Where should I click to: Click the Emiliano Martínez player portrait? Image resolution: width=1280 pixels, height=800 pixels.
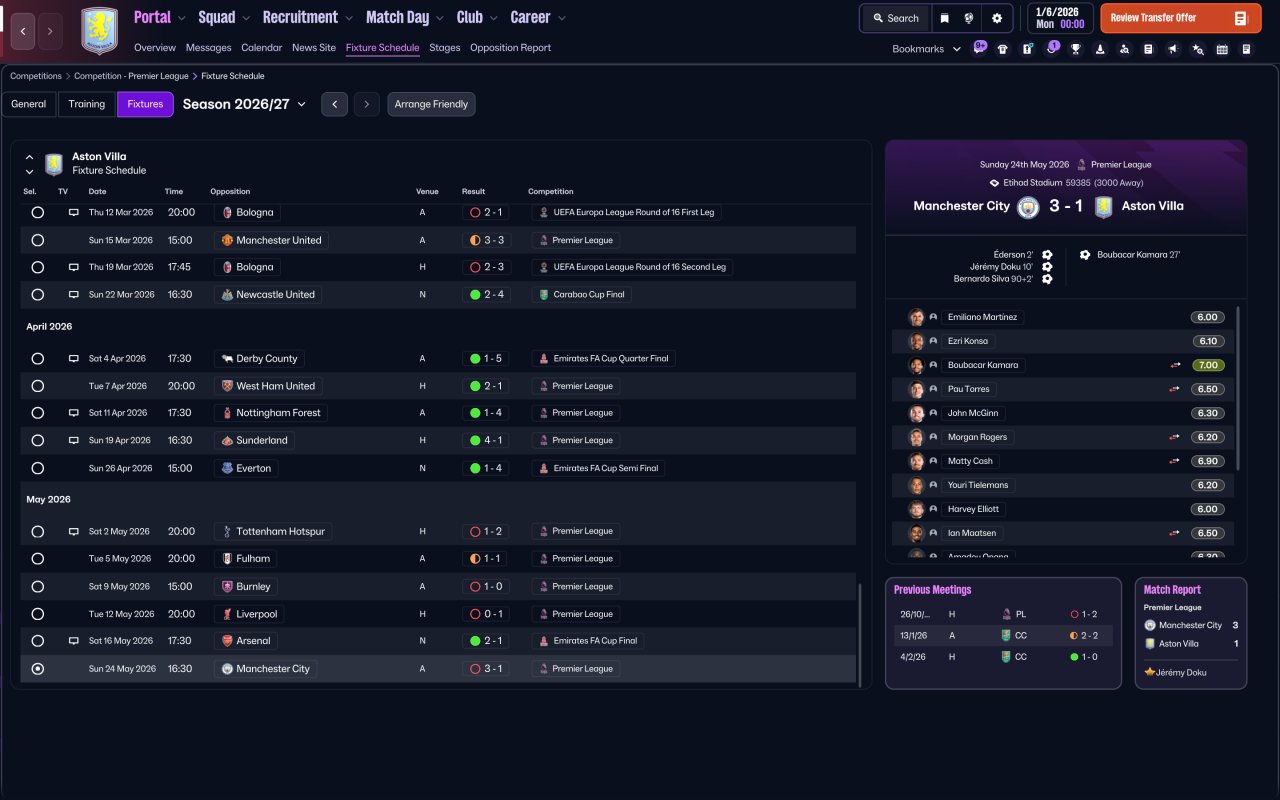point(916,317)
